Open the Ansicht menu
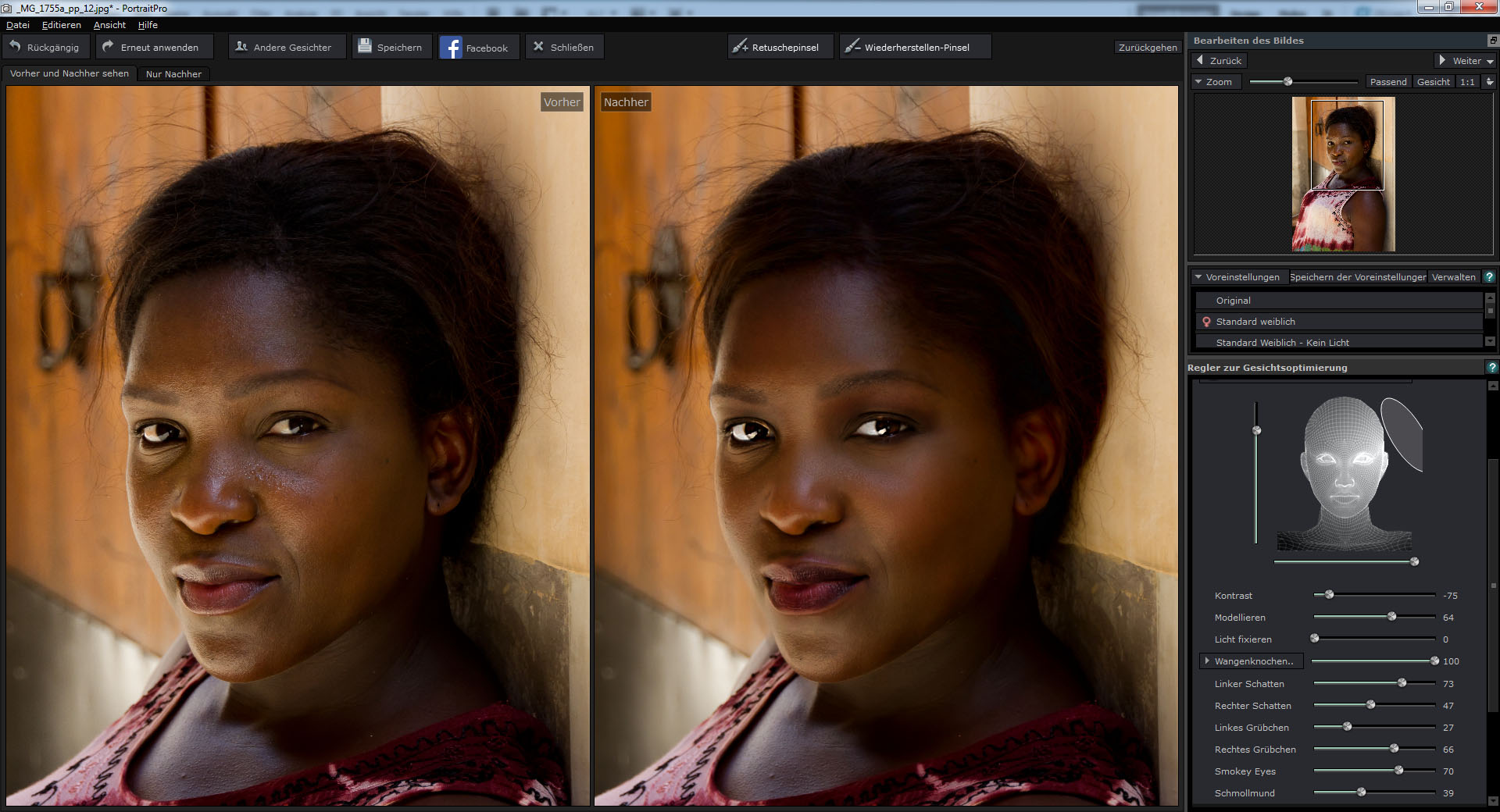The height and width of the screenshot is (812, 1500). click(x=109, y=25)
